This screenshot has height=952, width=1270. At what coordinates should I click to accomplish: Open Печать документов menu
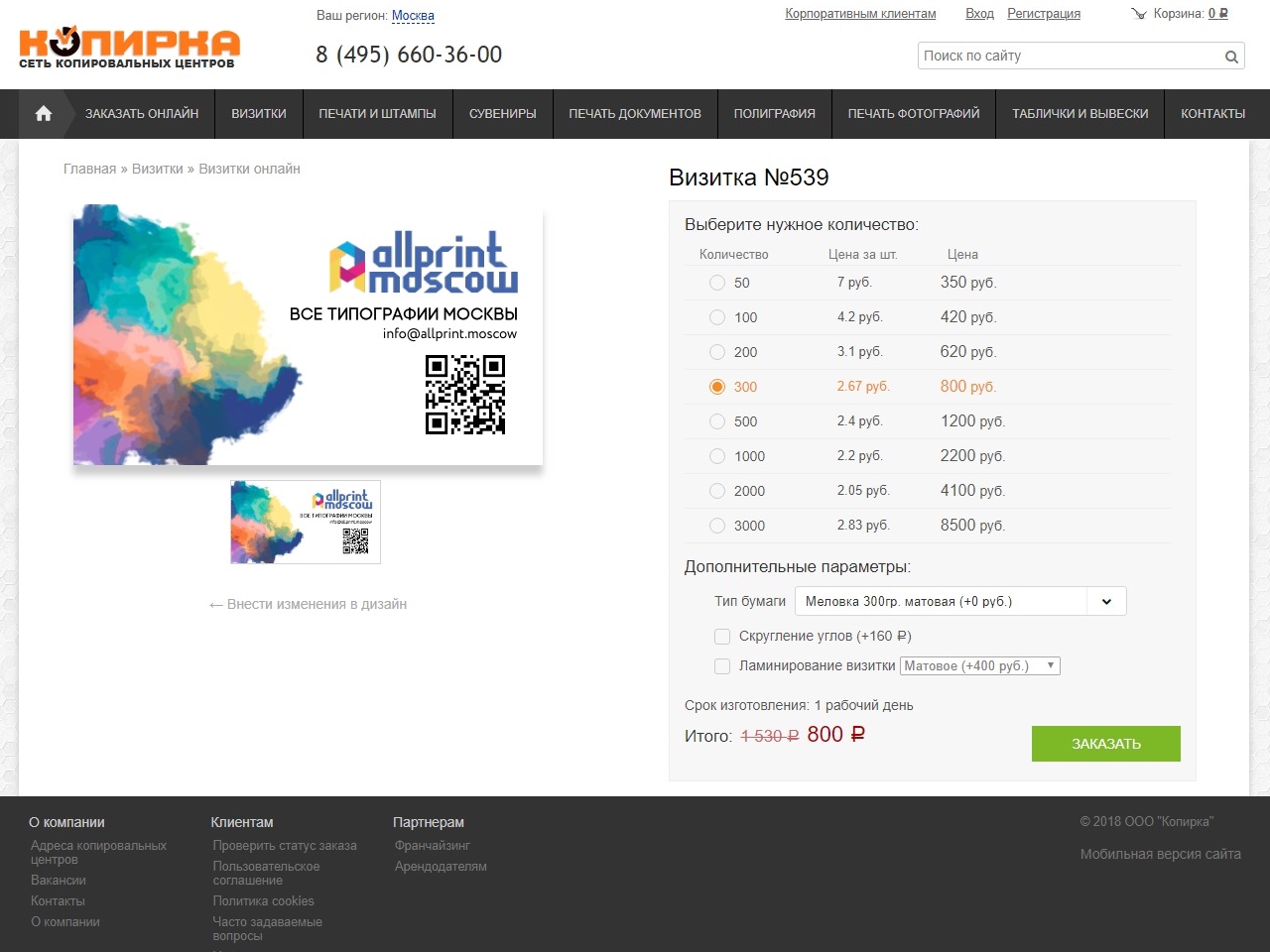635,114
